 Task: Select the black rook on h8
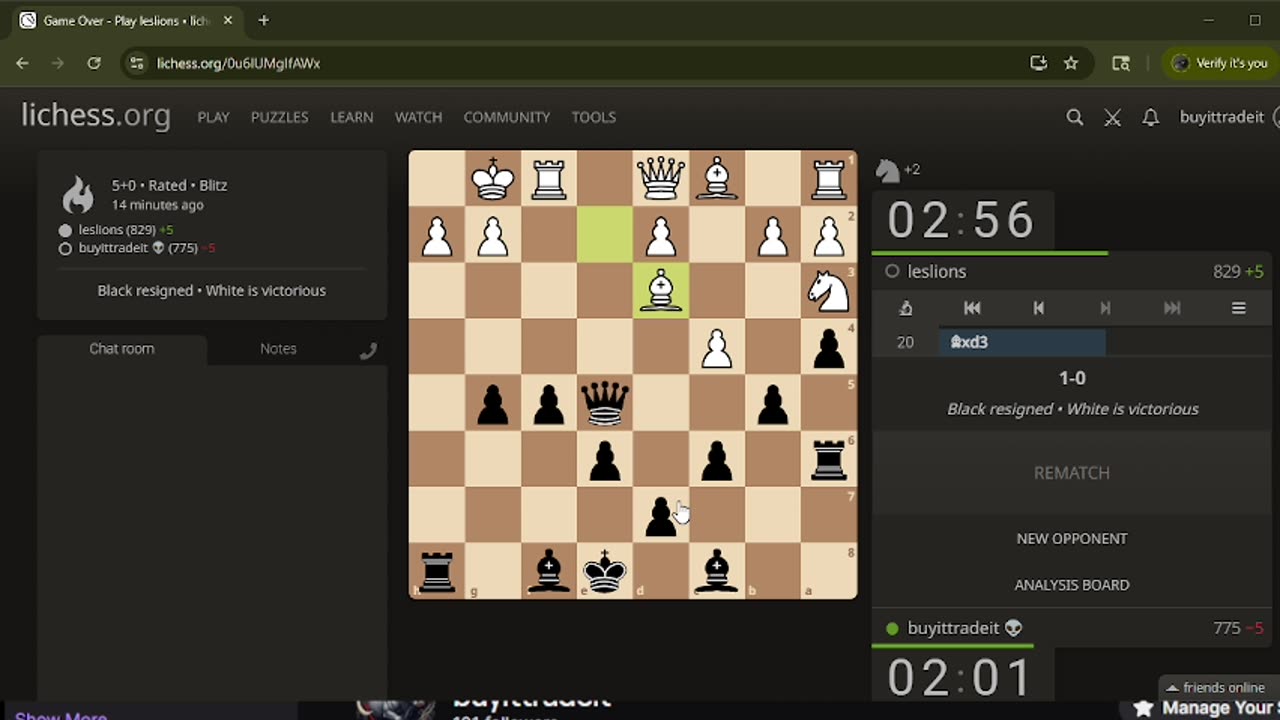point(437,571)
